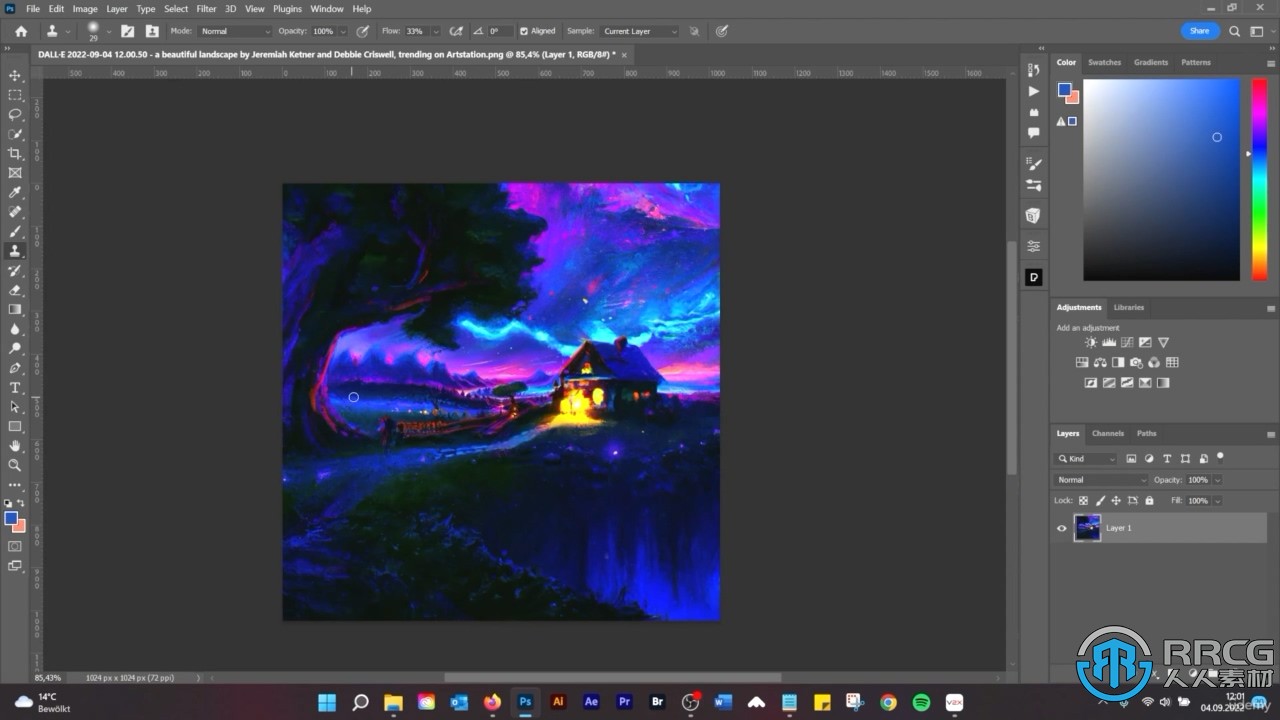Viewport: 1280px width, 720px height.
Task: Open the layer blend mode Normal dropdown
Action: click(1101, 480)
